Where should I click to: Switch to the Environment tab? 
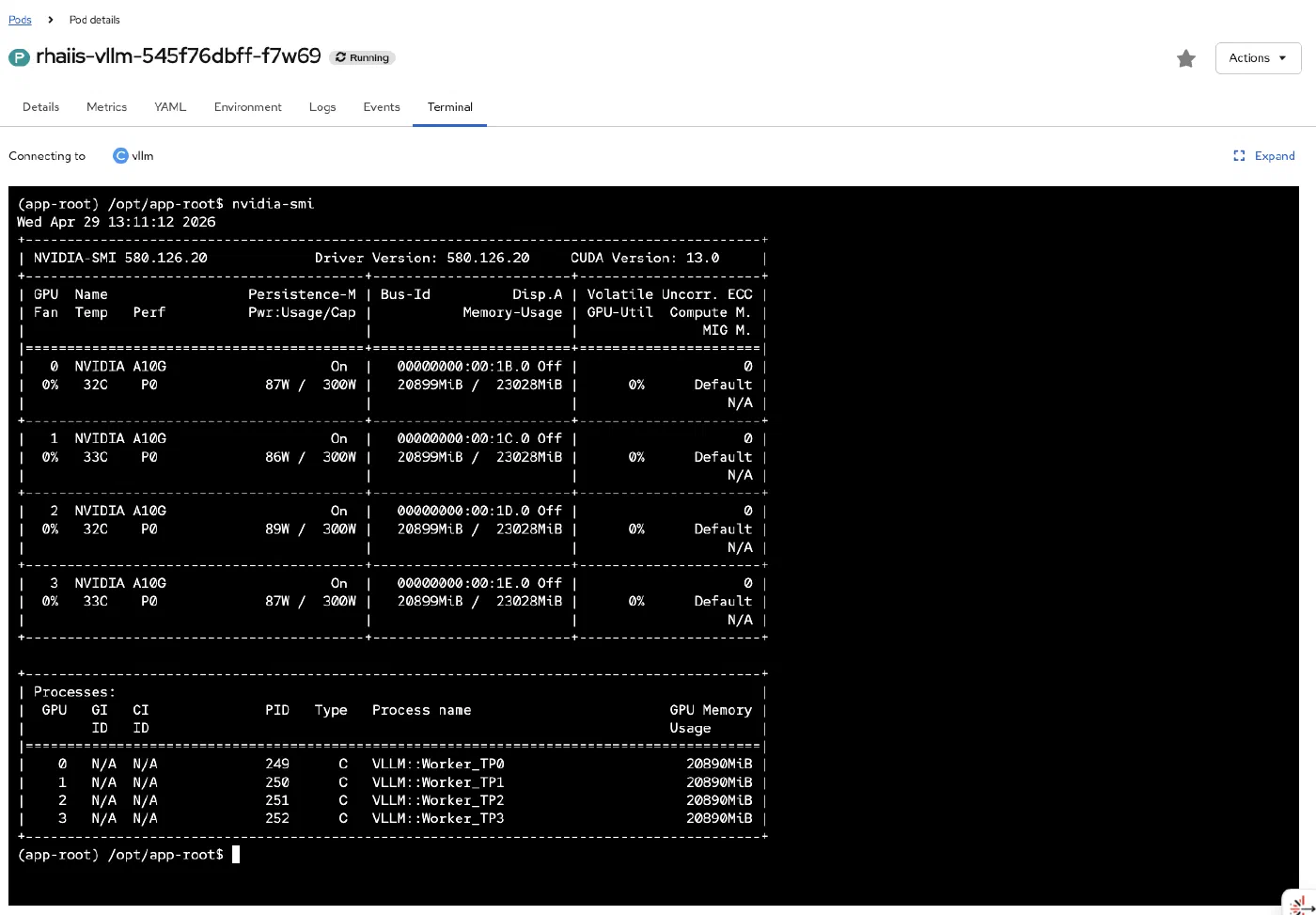247,107
